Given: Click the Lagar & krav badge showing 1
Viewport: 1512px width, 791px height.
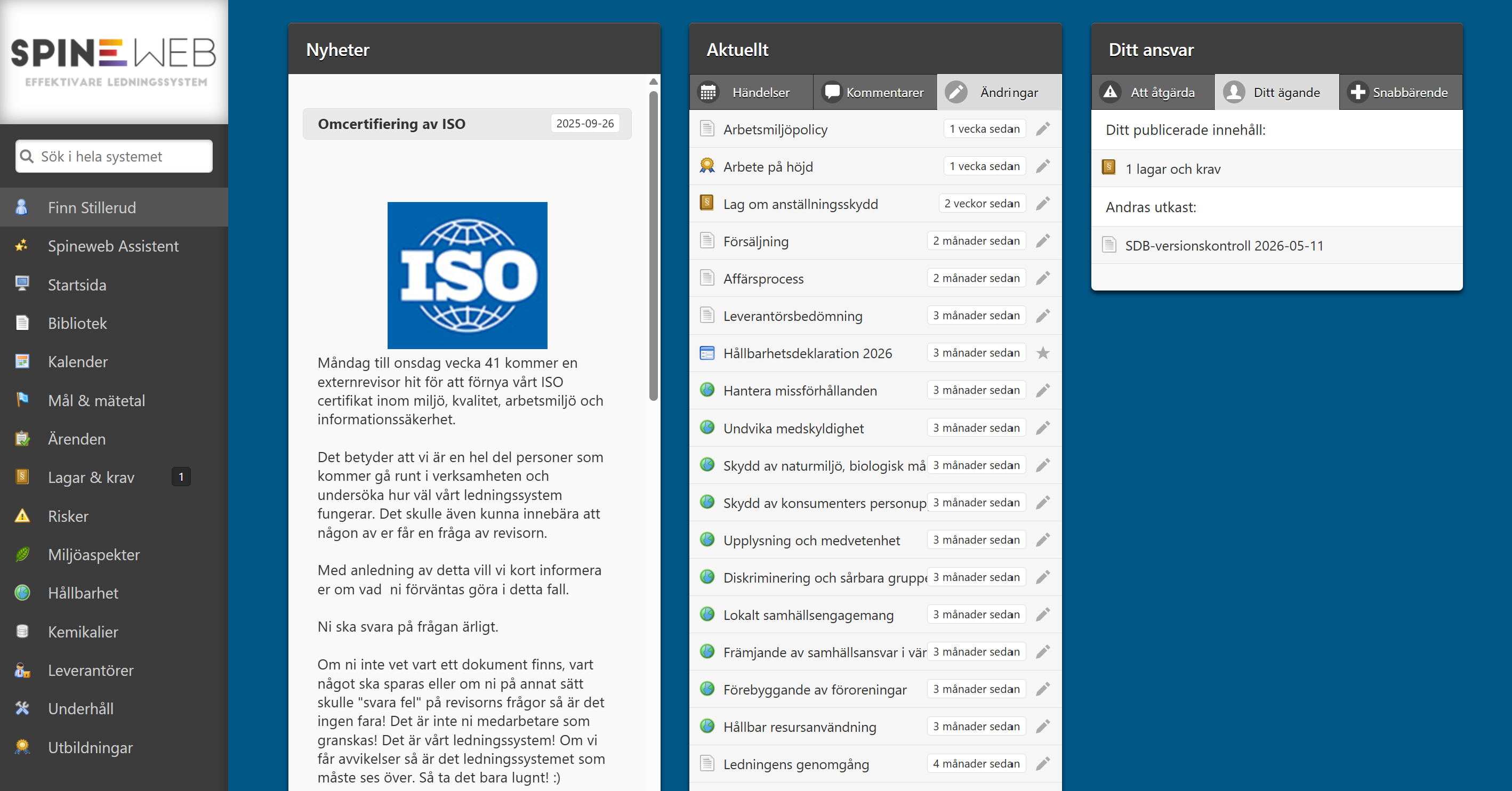Looking at the screenshot, I should point(181,477).
